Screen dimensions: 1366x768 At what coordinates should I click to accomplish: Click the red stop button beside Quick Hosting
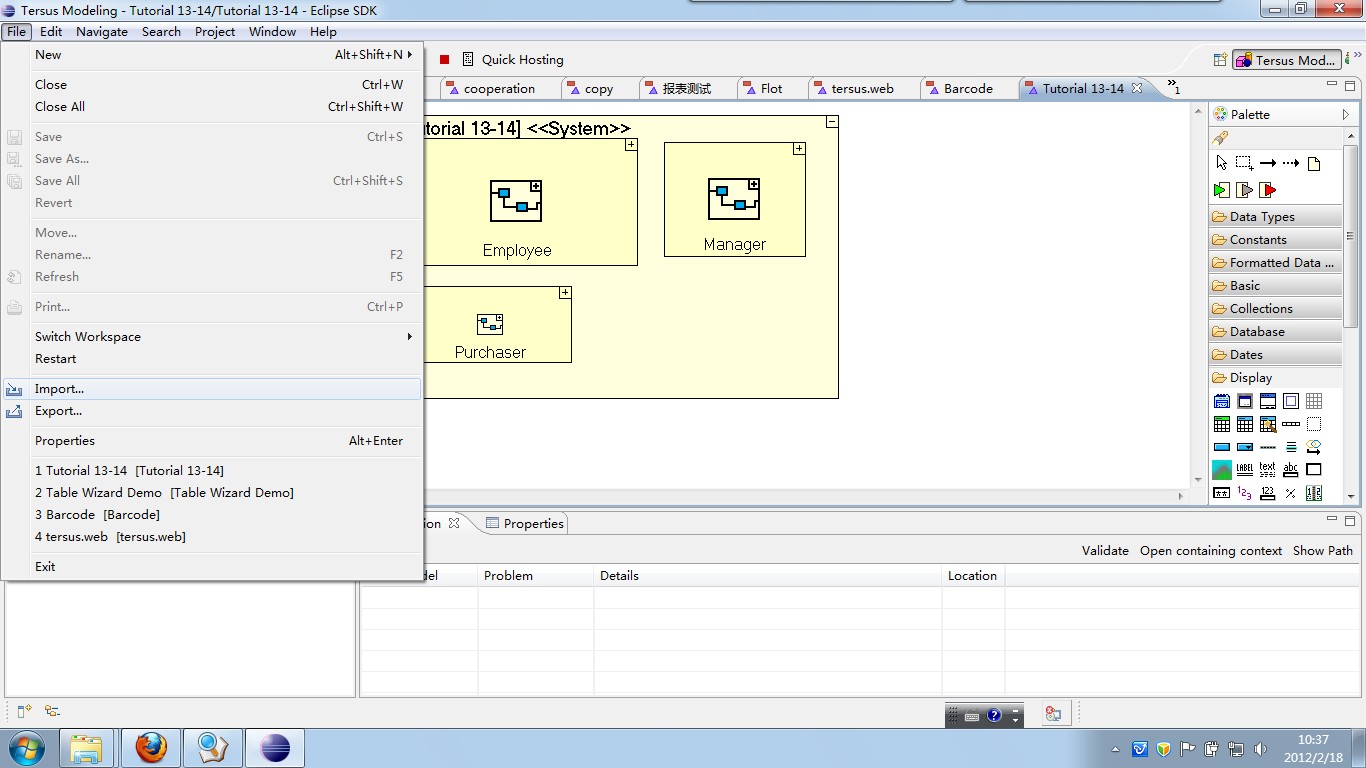click(x=445, y=60)
